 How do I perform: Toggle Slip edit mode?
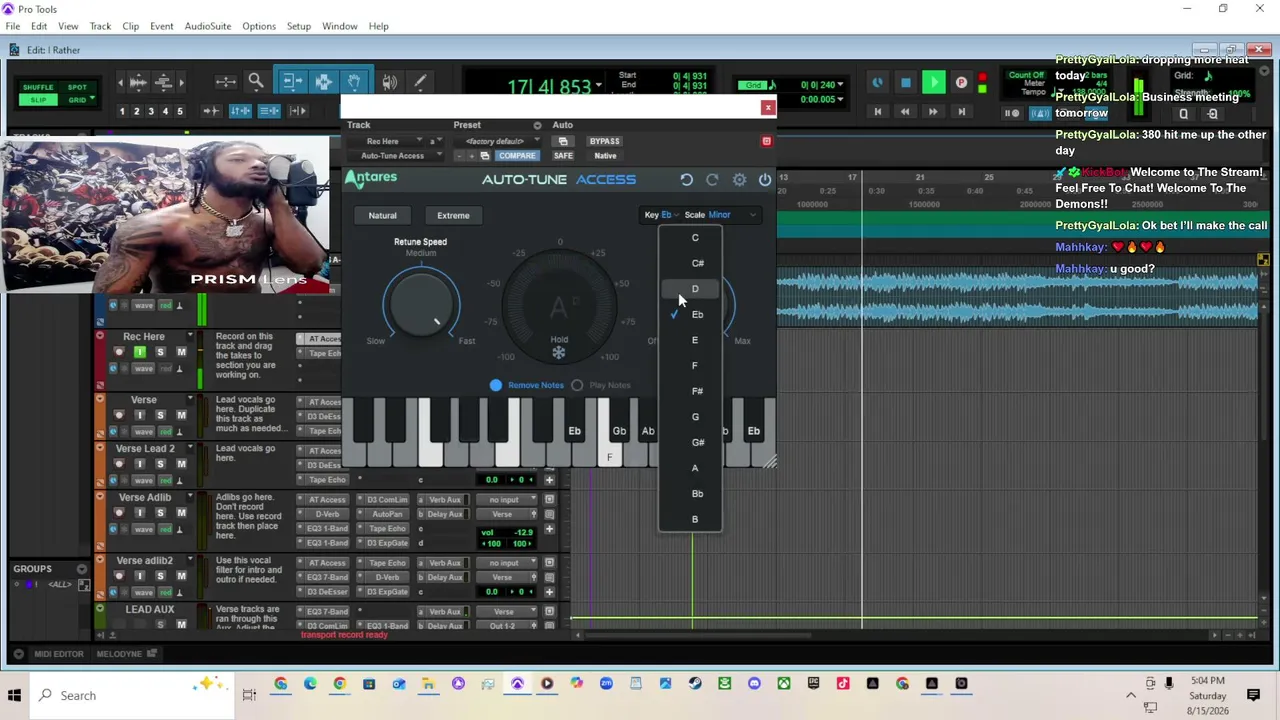point(38,100)
